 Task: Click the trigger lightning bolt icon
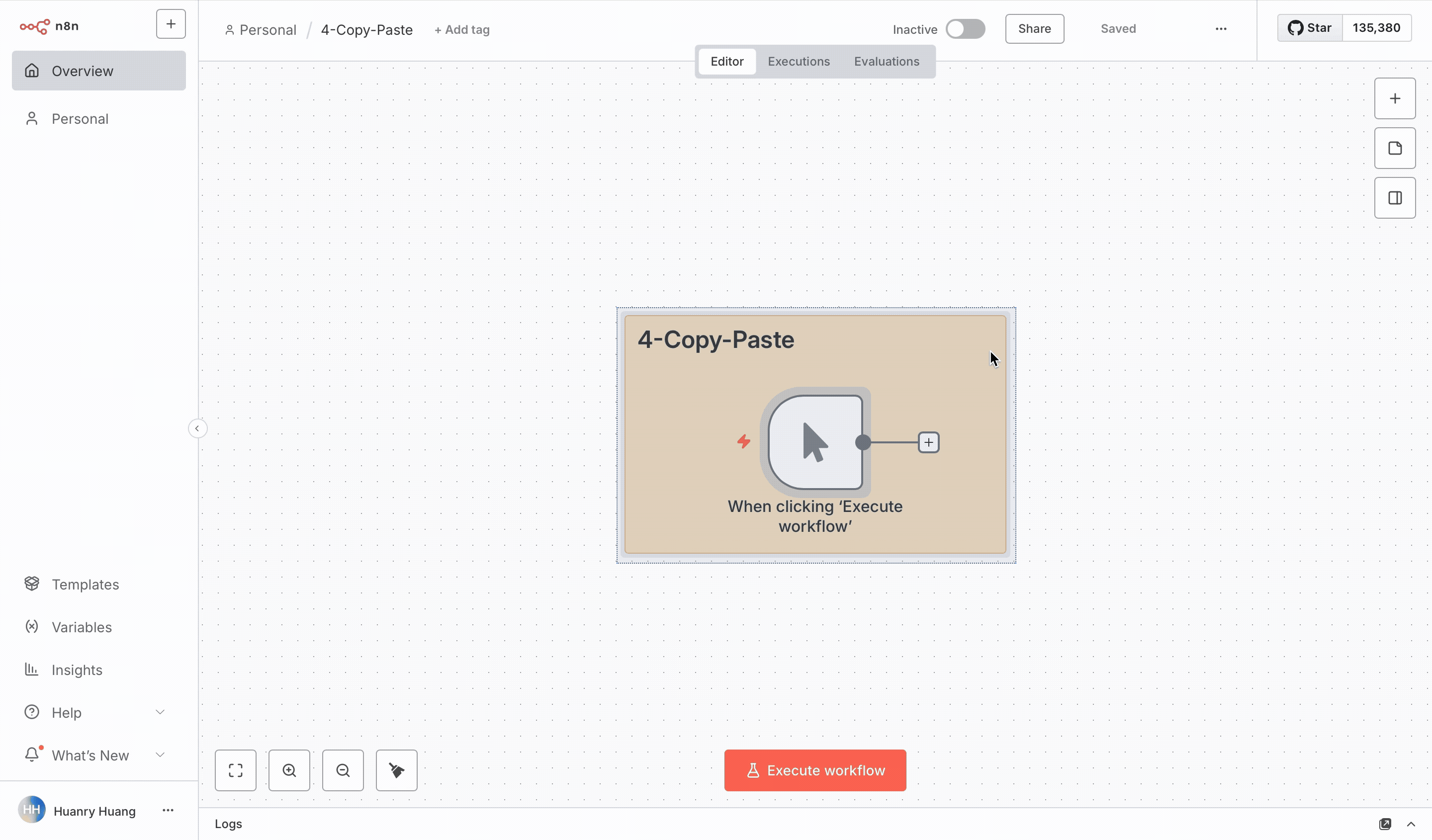coord(744,441)
